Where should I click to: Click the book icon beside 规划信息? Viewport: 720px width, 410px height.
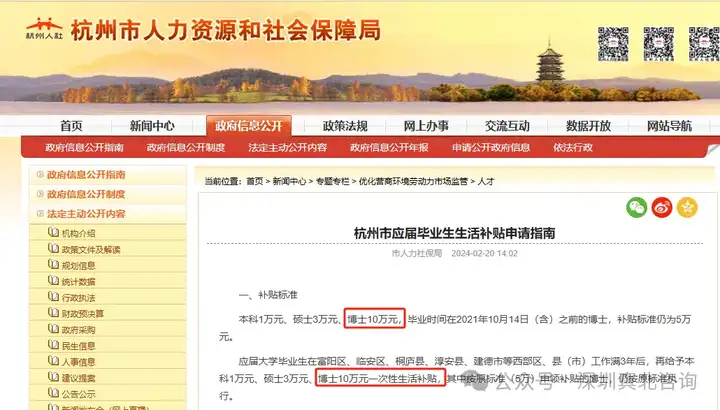(x=53, y=264)
